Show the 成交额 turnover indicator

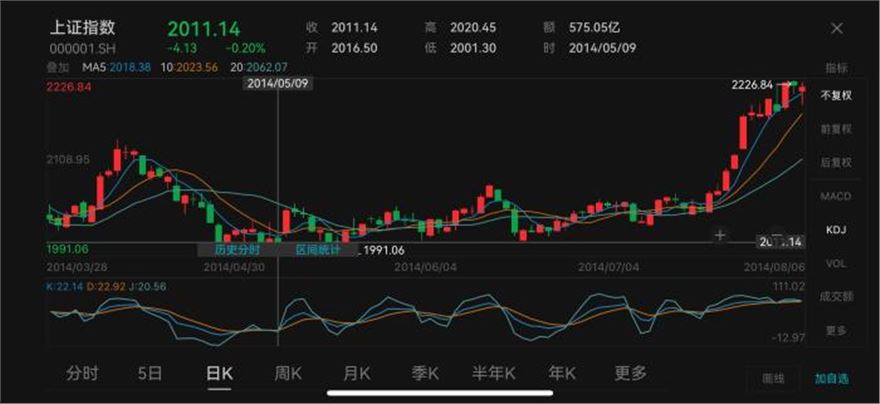835,296
